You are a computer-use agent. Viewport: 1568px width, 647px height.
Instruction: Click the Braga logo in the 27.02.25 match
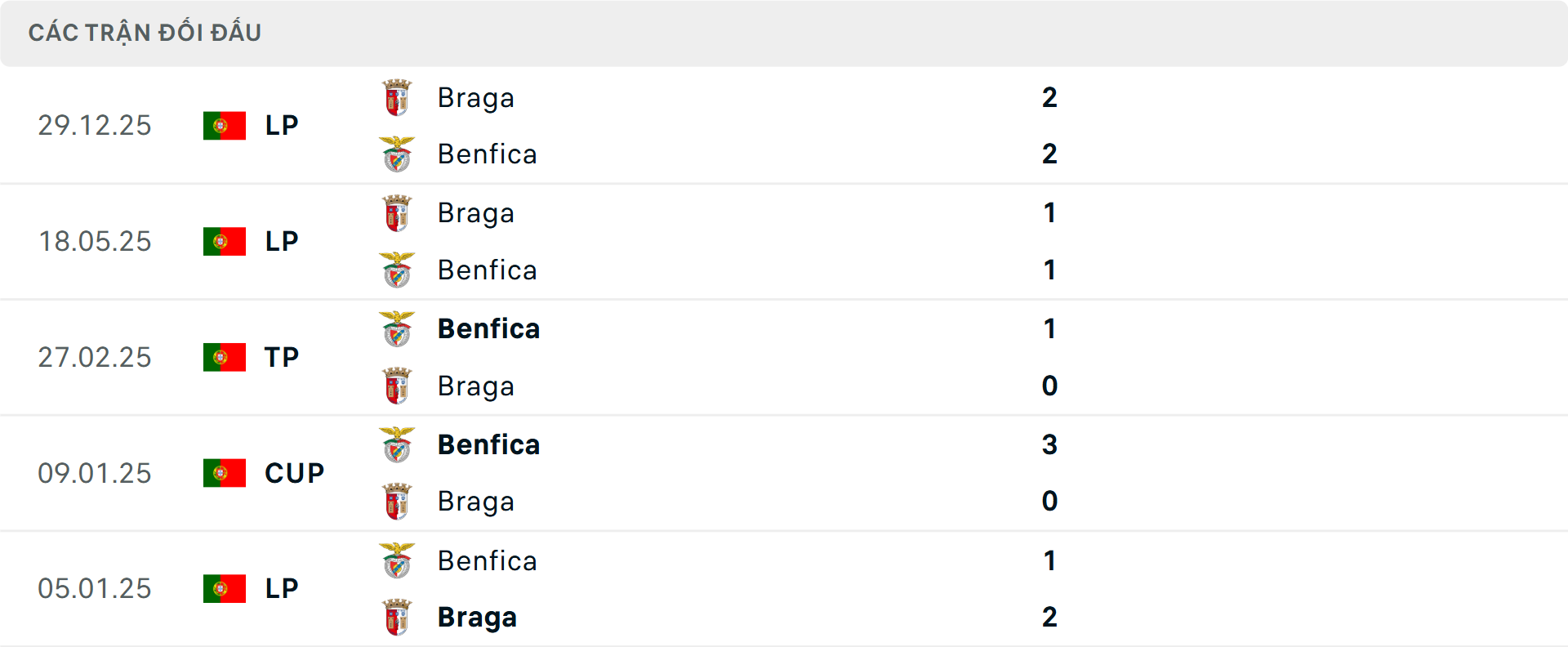398,386
